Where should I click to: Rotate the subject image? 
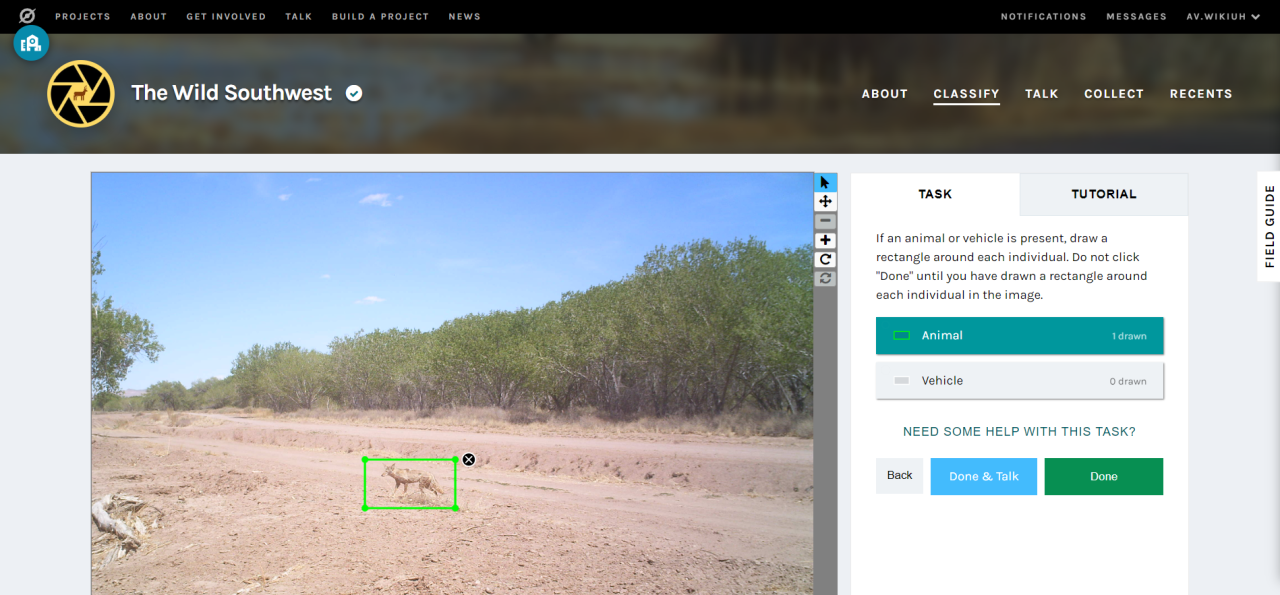(825, 259)
